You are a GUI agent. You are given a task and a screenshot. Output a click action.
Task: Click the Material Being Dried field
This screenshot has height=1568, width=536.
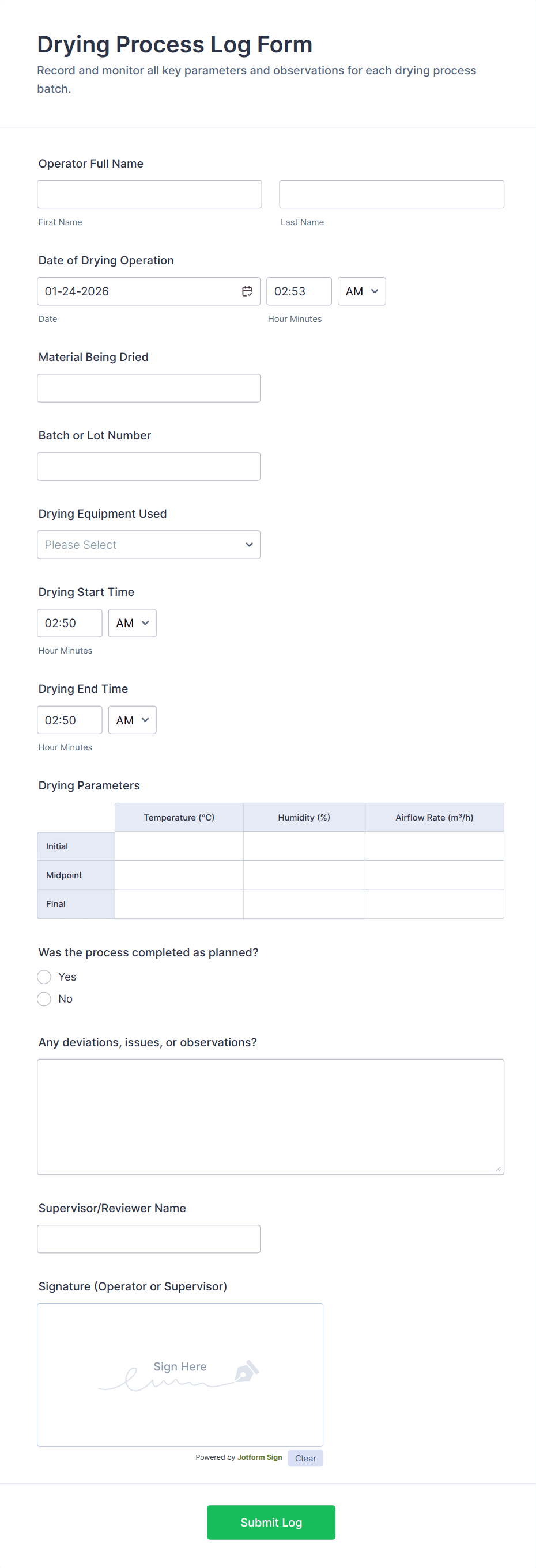(x=149, y=388)
